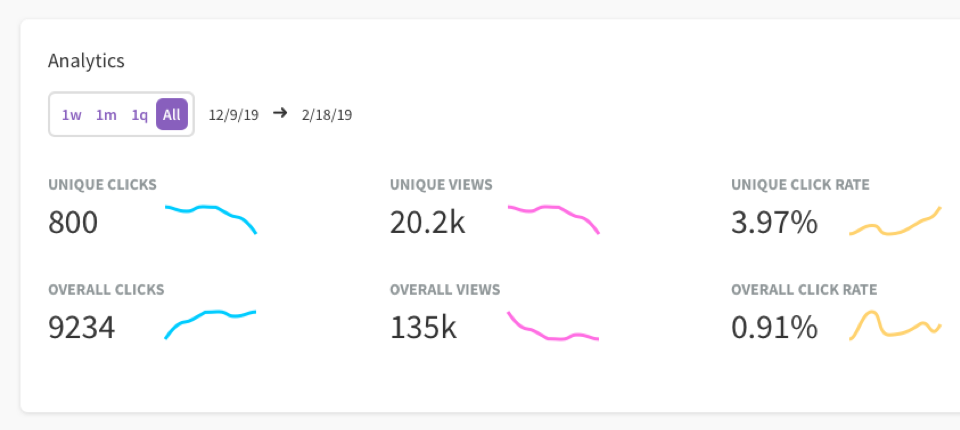Click the 0.91% overall click rate
Image resolution: width=960 pixels, height=430 pixels.
coord(774,328)
